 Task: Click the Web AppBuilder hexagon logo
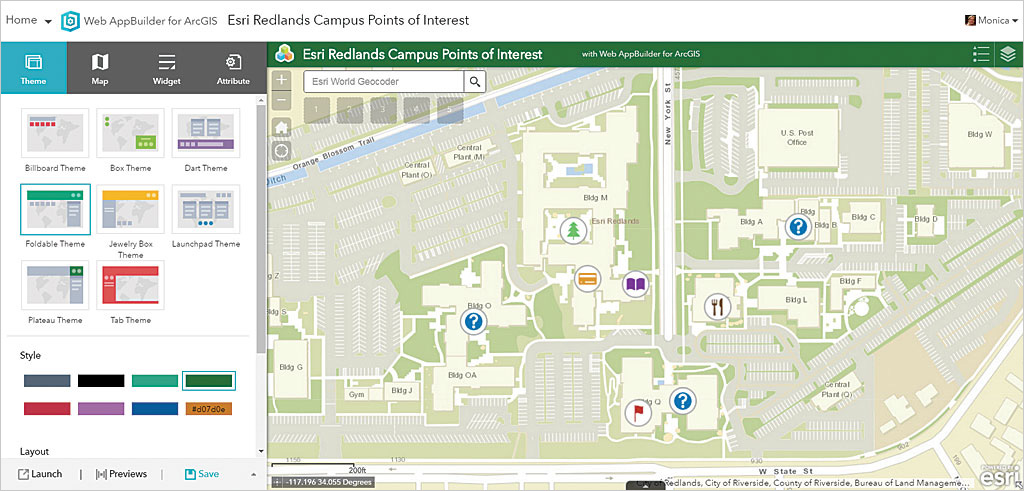click(70, 21)
